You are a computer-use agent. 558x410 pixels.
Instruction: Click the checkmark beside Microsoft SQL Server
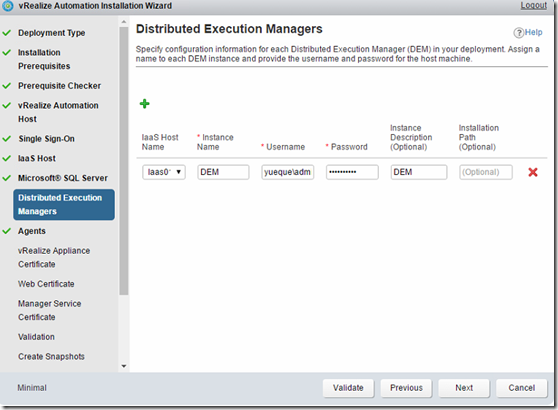tap(7, 178)
